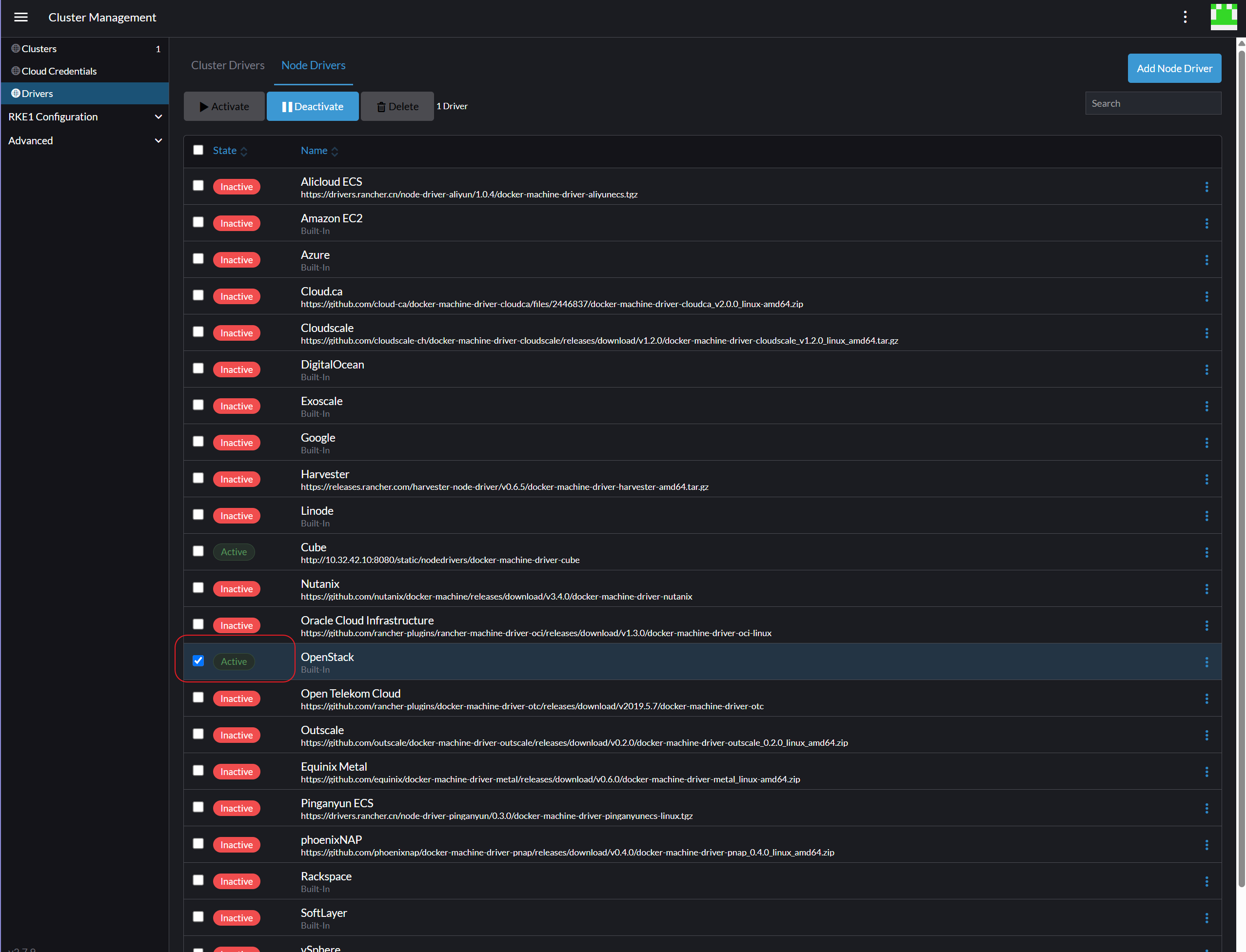
Task: Open the user avatar menu
Action: (x=1224, y=17)
